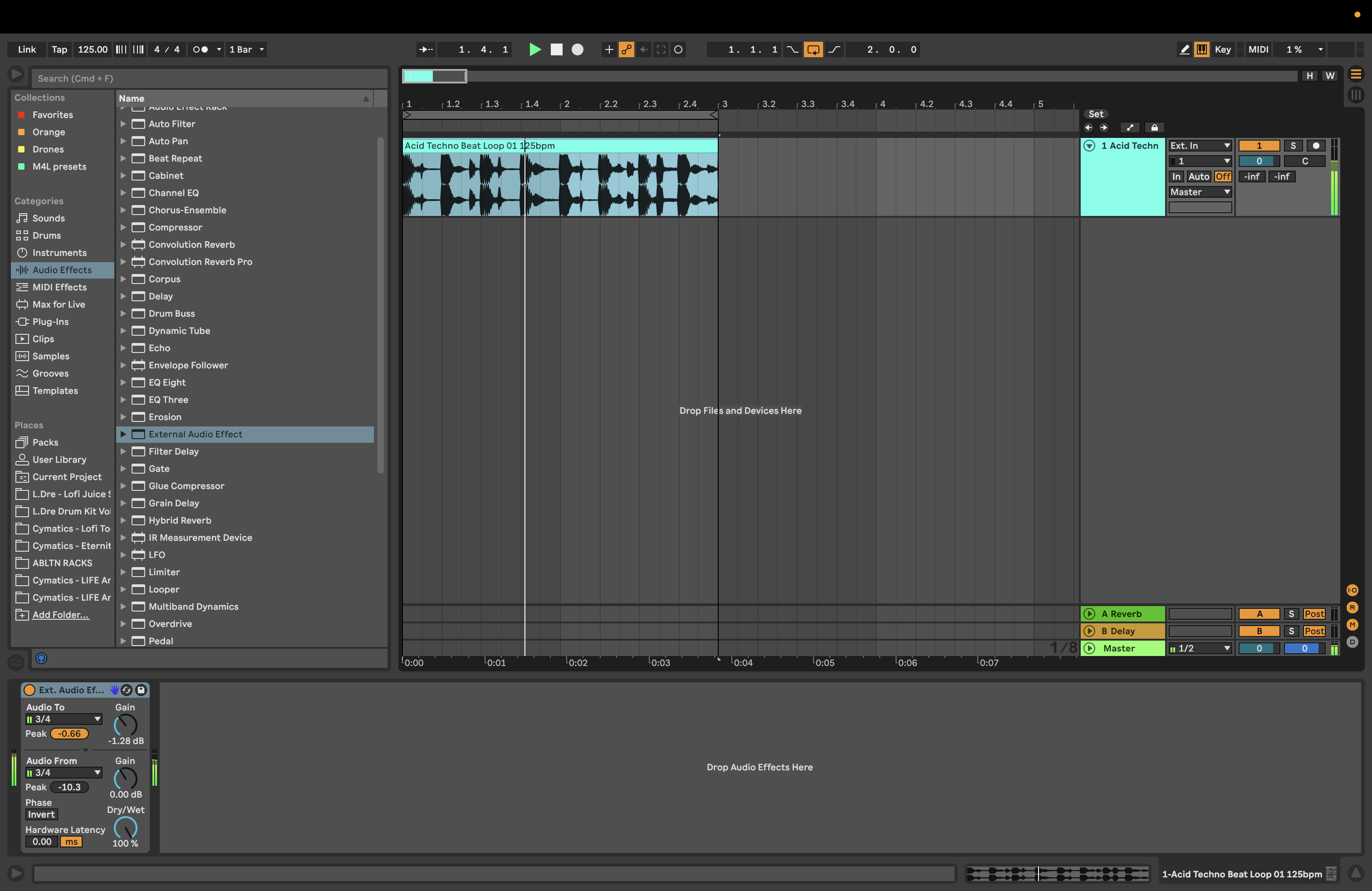
Task: Toggle the Ext. Audio Effect device activator
Action: point(30,690)
